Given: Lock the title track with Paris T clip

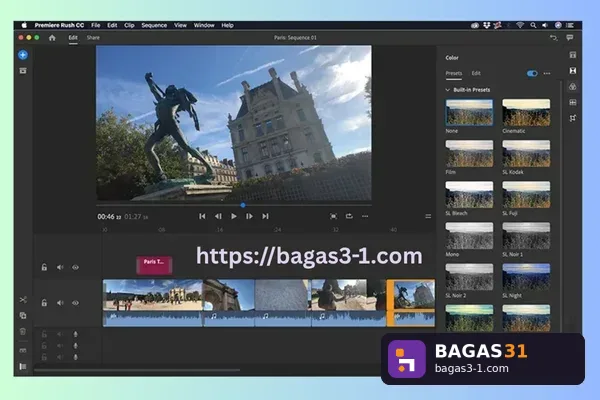Looking at the screenshot, I should pyautogui.click(x=44, y=267).
